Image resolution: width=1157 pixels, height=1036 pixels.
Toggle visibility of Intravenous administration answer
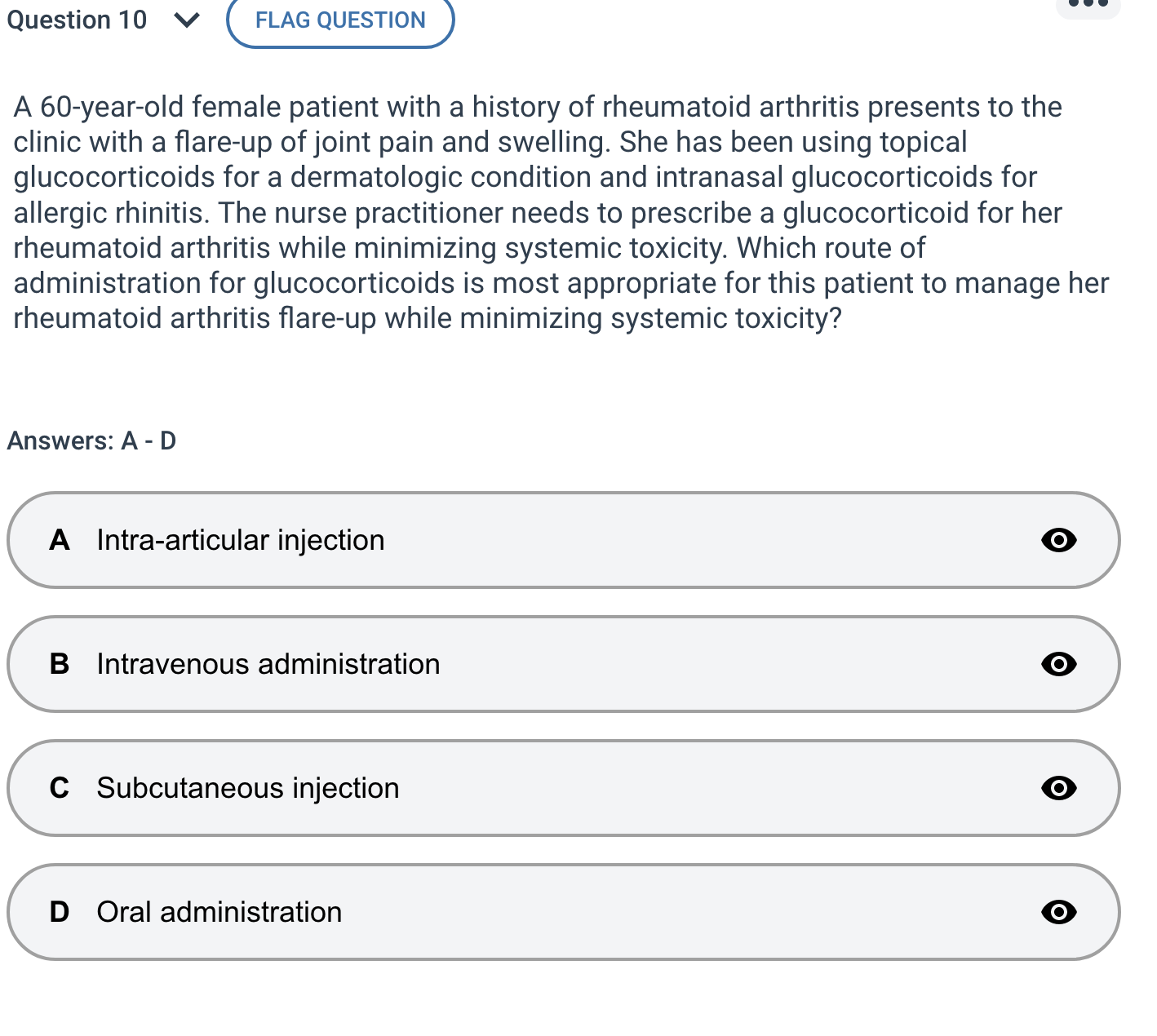(x=1058, y=664)
